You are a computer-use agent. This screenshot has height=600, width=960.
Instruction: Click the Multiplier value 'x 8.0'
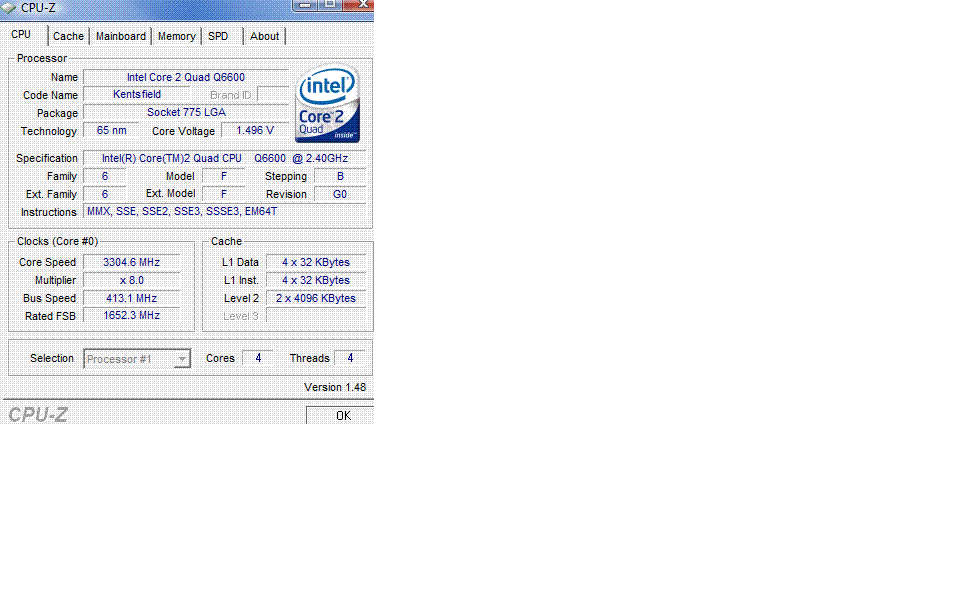(132, 280)
